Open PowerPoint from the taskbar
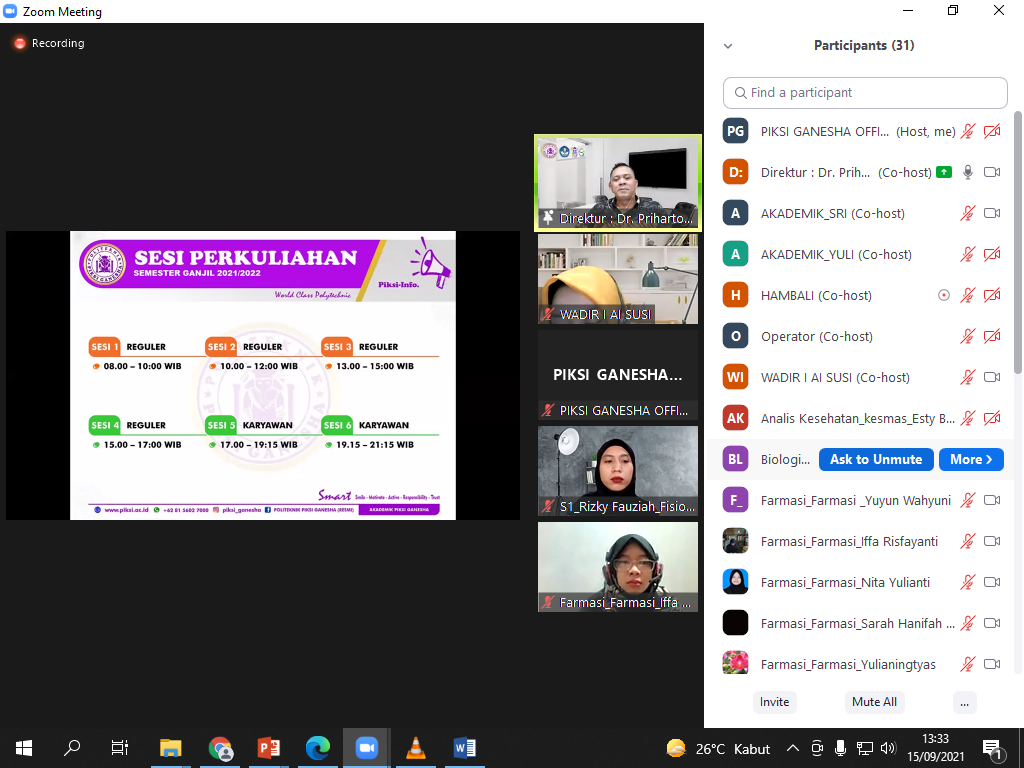 click(268, 748)
